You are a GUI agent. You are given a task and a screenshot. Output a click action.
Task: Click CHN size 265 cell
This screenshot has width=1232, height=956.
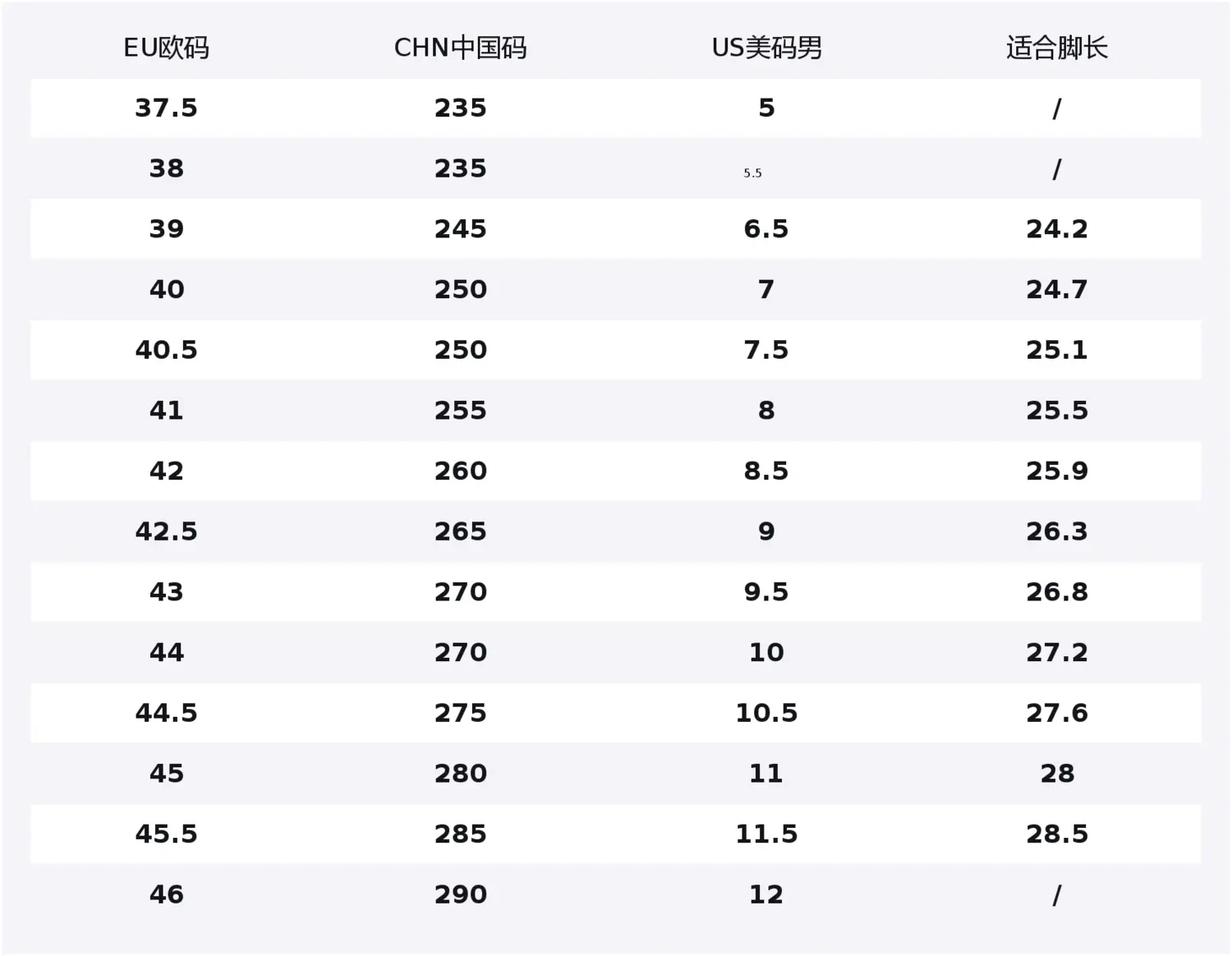(x=460, y=531)
